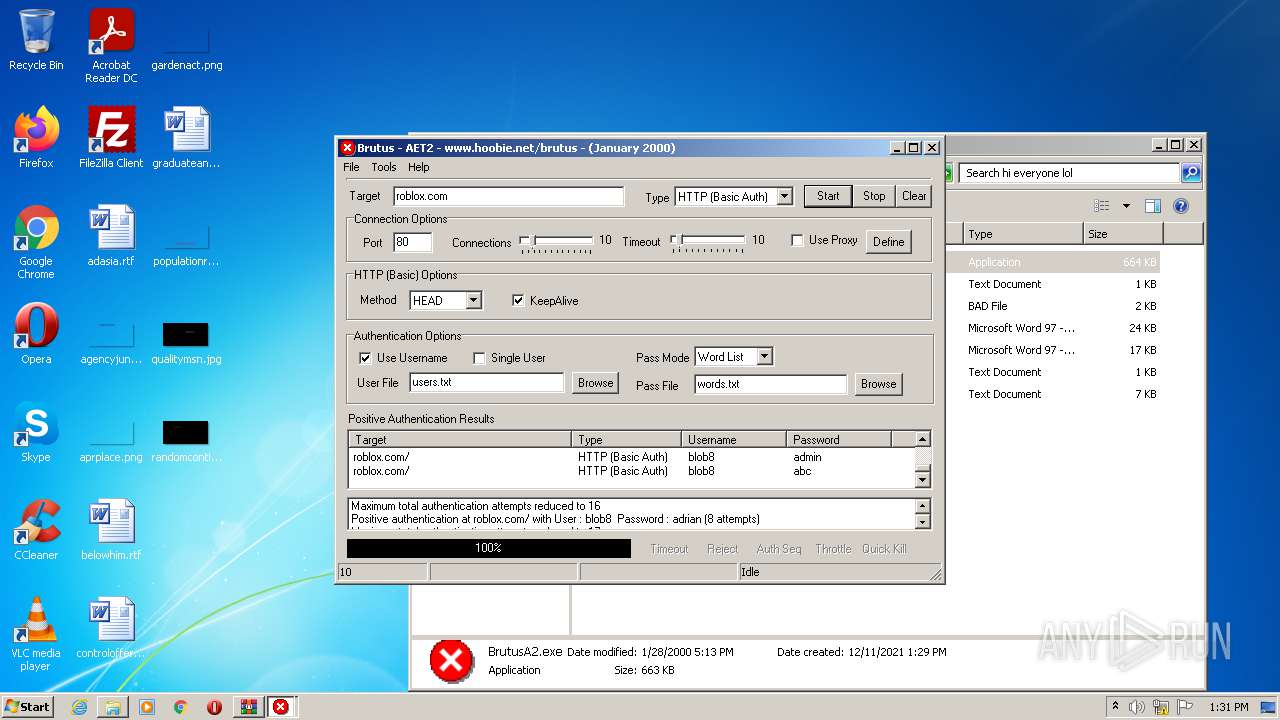Select the BAD File row in Explorer
Image resolution: width=1280 pixels, height=720 pixels.
(1061, 306)
